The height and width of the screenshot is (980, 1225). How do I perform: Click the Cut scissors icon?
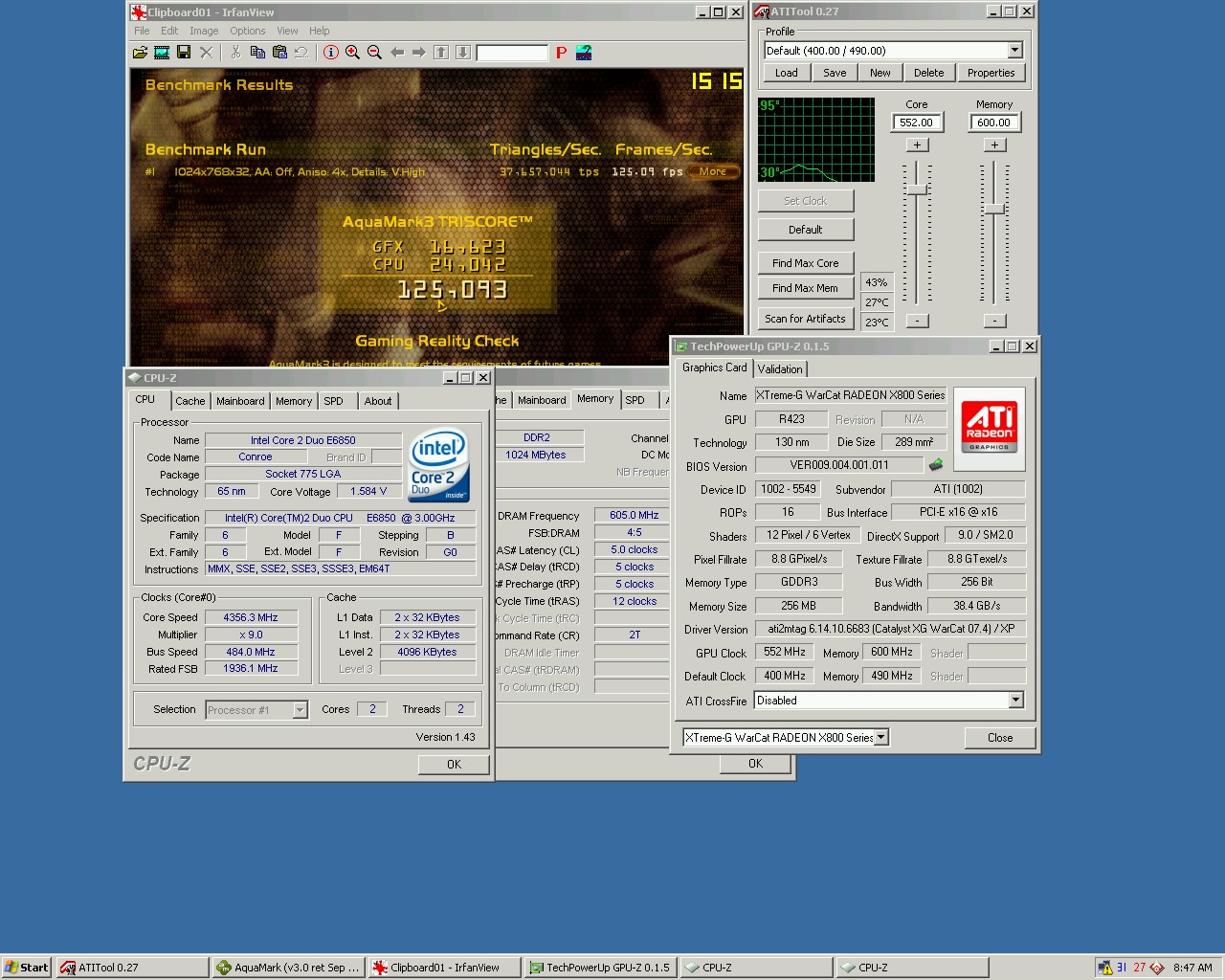pyautogui.click(x=235, y=53)
